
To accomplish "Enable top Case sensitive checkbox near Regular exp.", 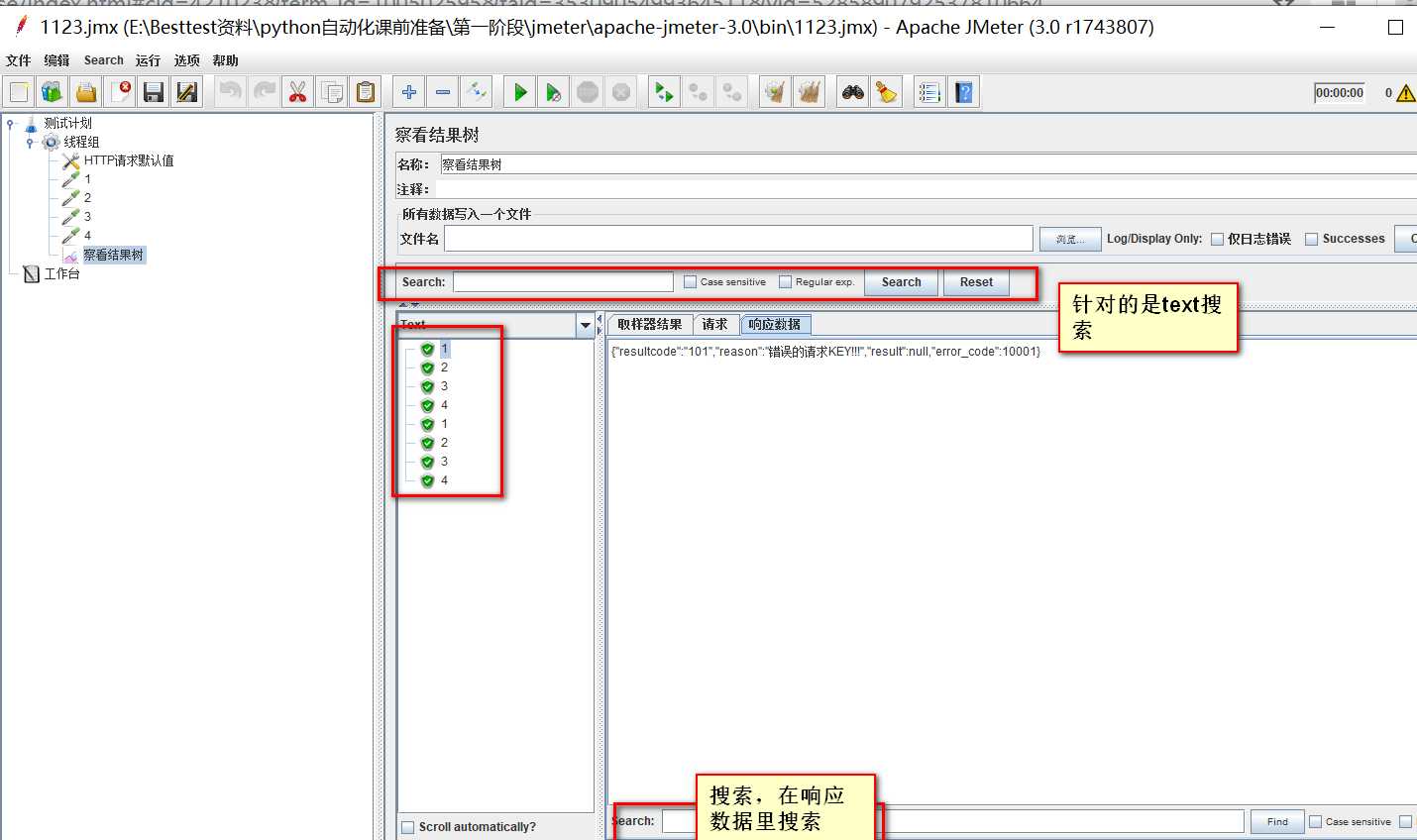I will (690, 282).
